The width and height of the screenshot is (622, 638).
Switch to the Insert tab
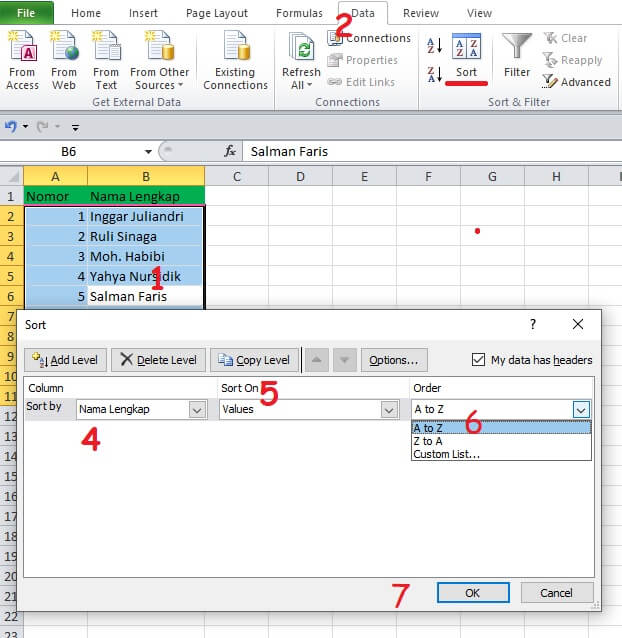(143, 13)
